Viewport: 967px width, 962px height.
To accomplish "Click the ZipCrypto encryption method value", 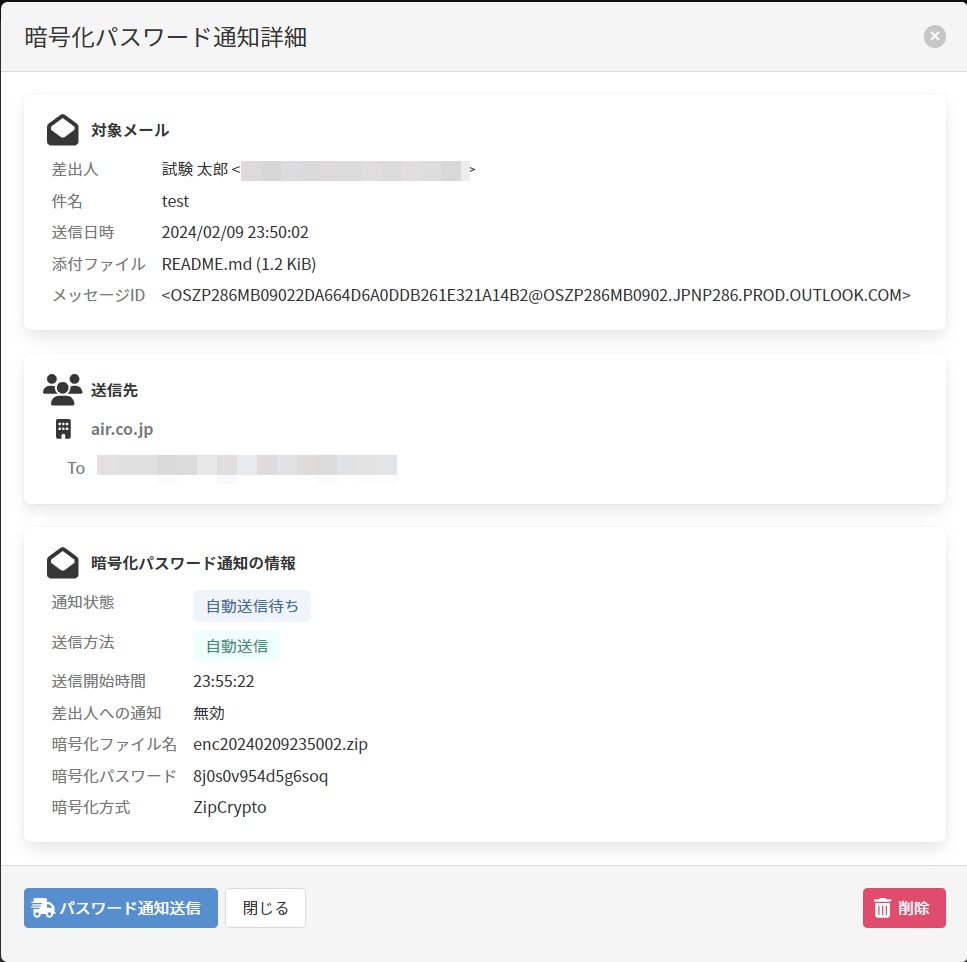I will (x=229, y=807).
